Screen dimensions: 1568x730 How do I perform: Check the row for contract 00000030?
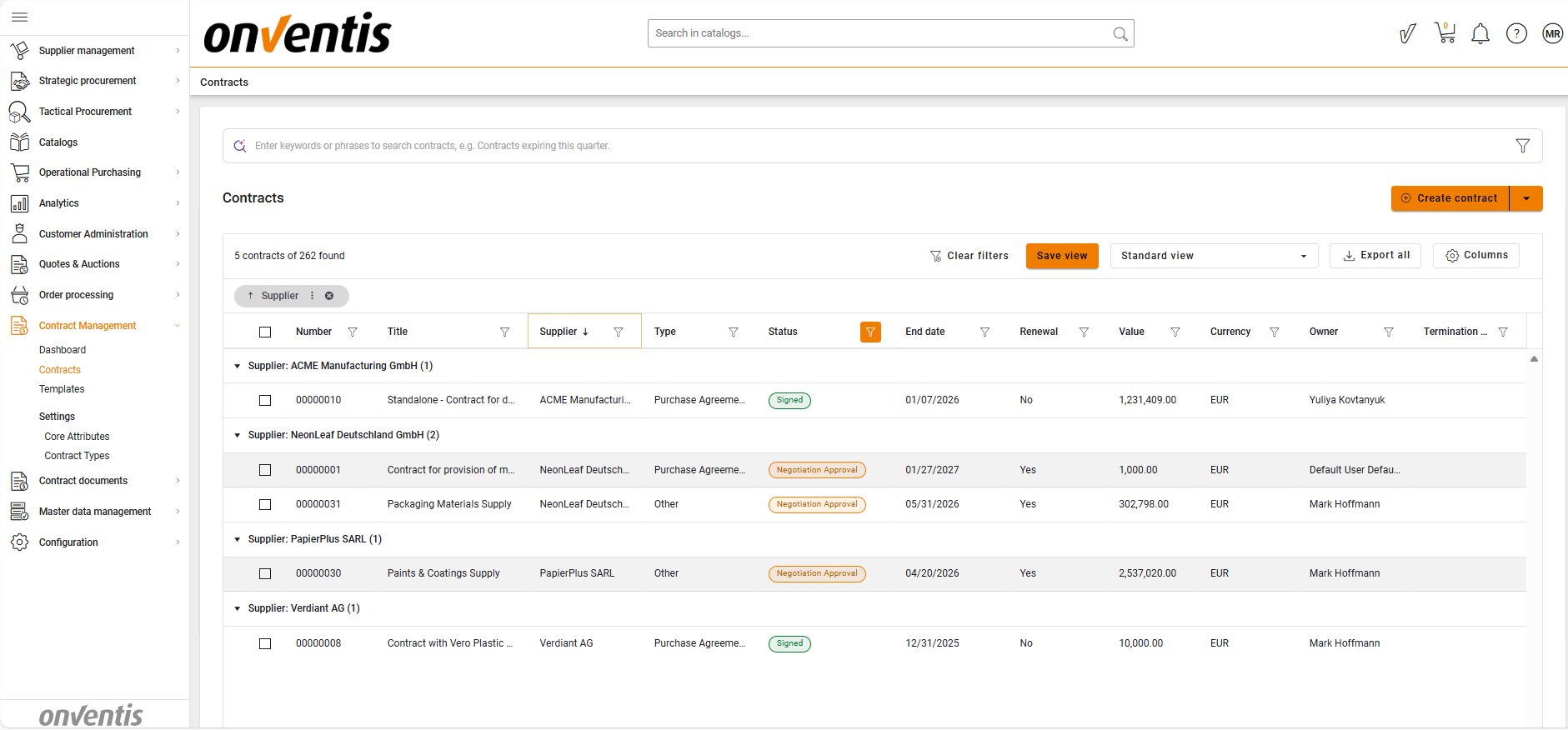pyautogui.click(x=265, y=574)
